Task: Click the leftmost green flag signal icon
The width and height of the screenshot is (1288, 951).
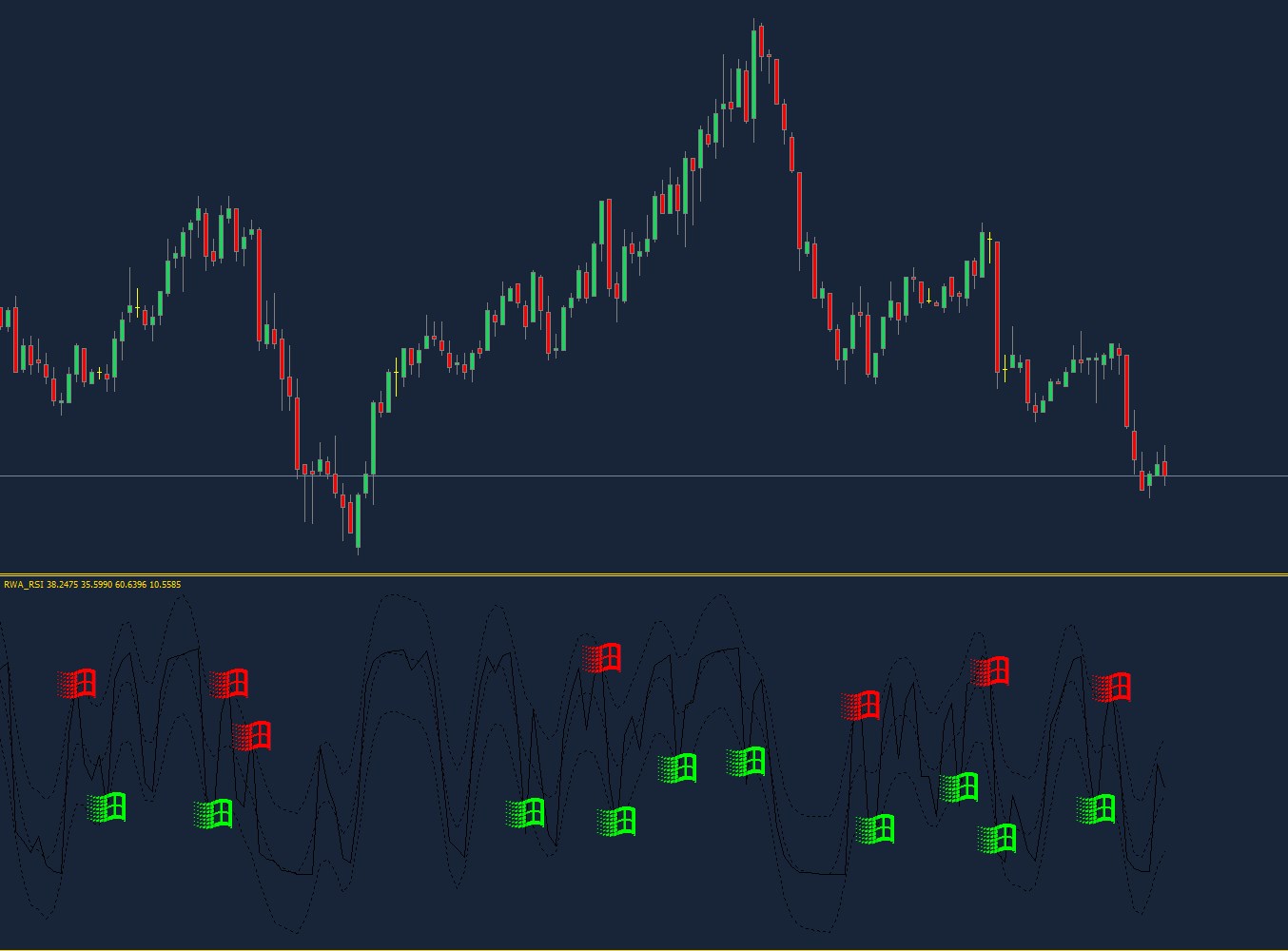Action: 107,807
